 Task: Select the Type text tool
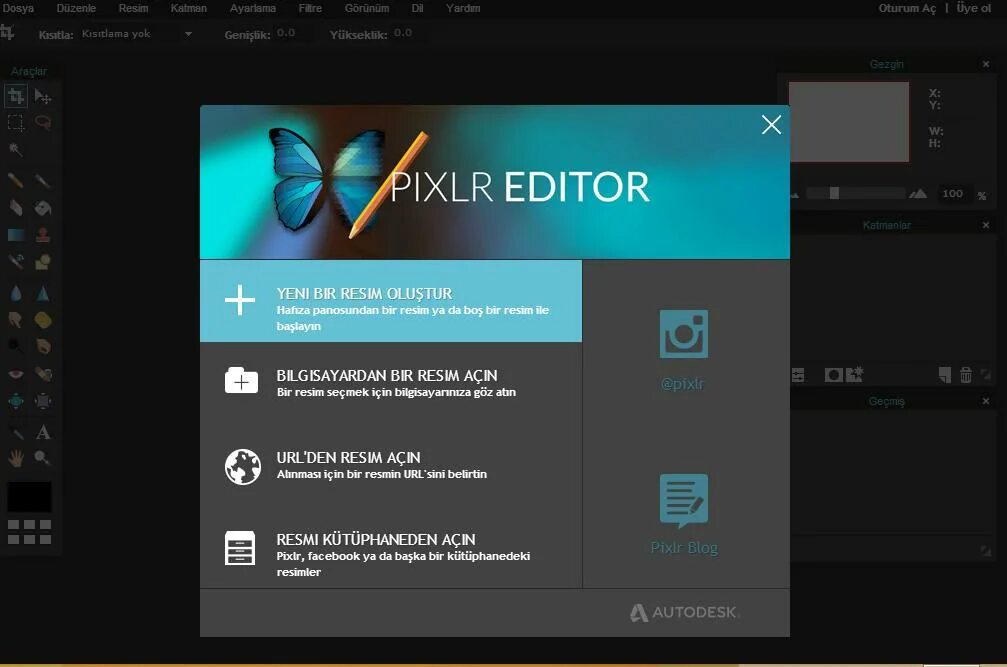tap(43, 432)
